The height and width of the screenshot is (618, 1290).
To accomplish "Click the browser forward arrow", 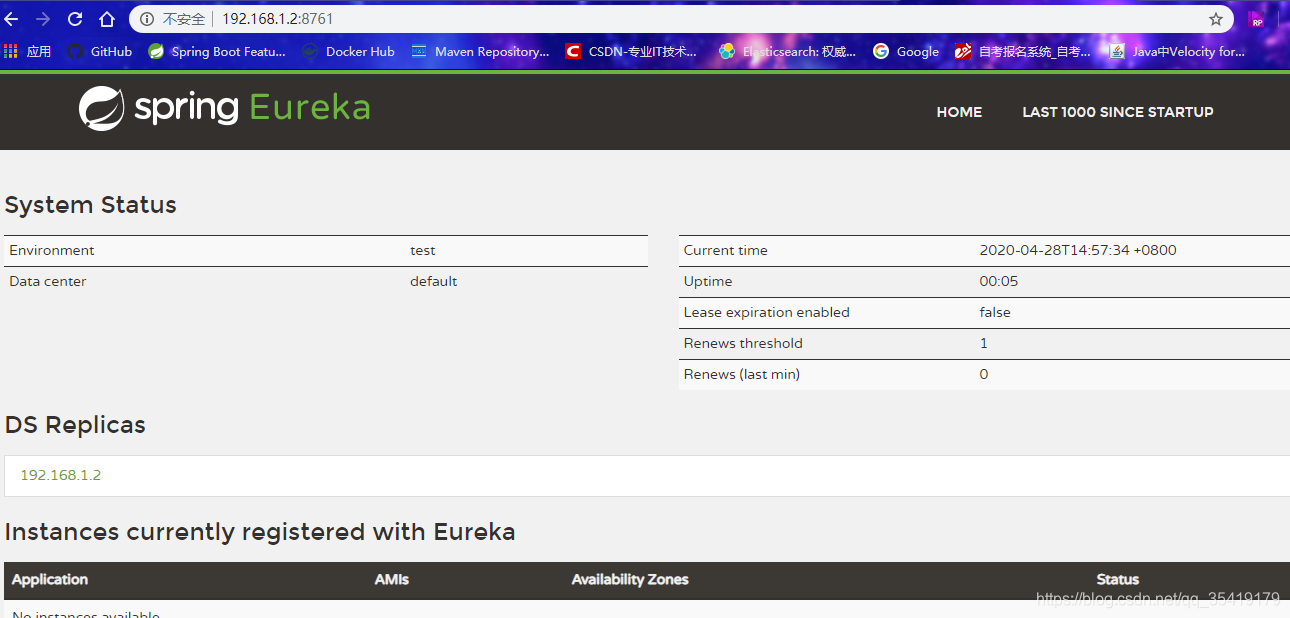I will [x=43, y=19].
